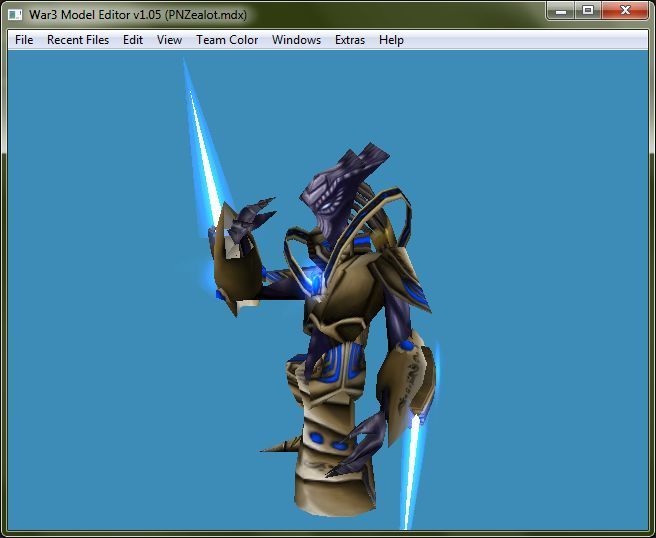Close the War3 Model Editor window
Screen dimensions: 656x538
click(625, 10)
